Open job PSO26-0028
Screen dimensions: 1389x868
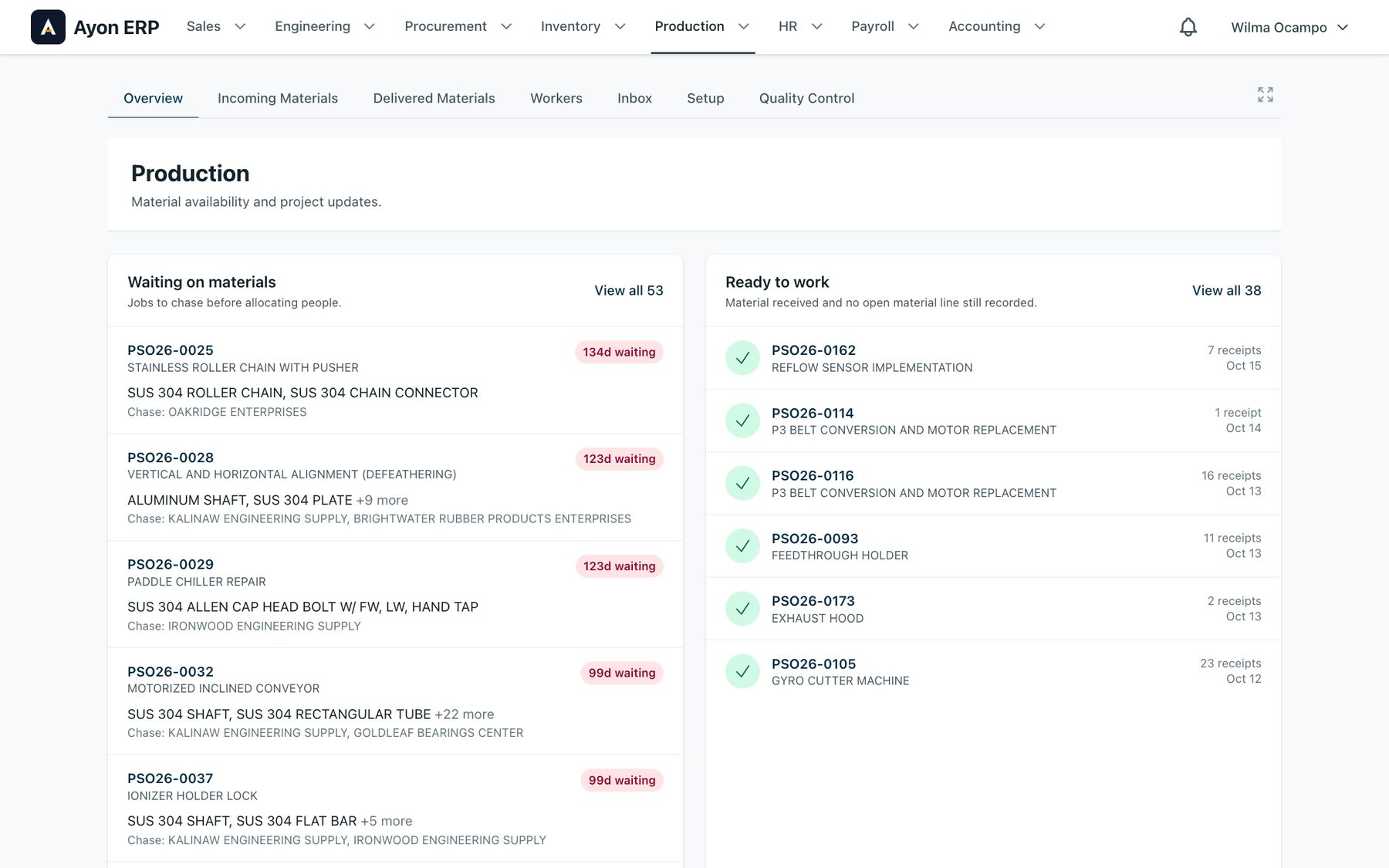coord(395,488)
